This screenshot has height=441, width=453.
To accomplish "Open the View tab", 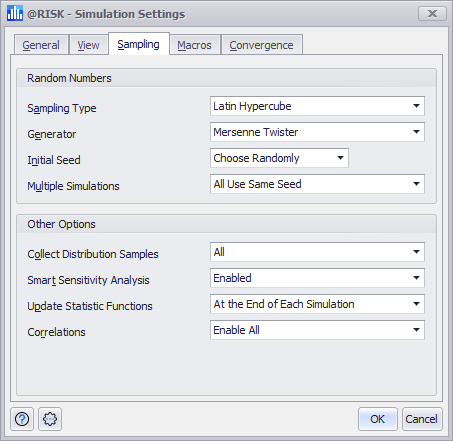I will point(88,45).
